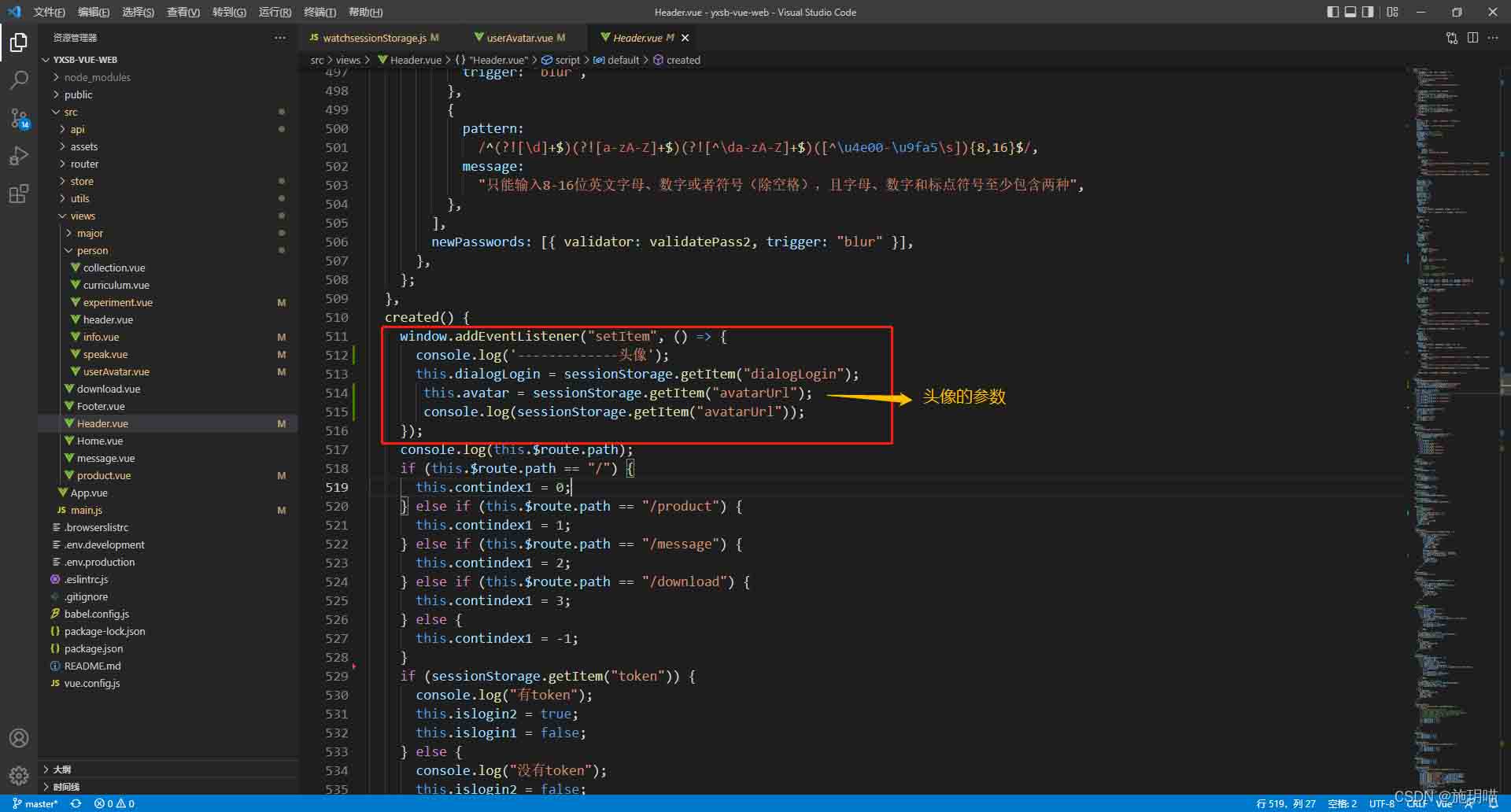Open the Extensions view icon

pyautogui.click(x=19, y=194)
